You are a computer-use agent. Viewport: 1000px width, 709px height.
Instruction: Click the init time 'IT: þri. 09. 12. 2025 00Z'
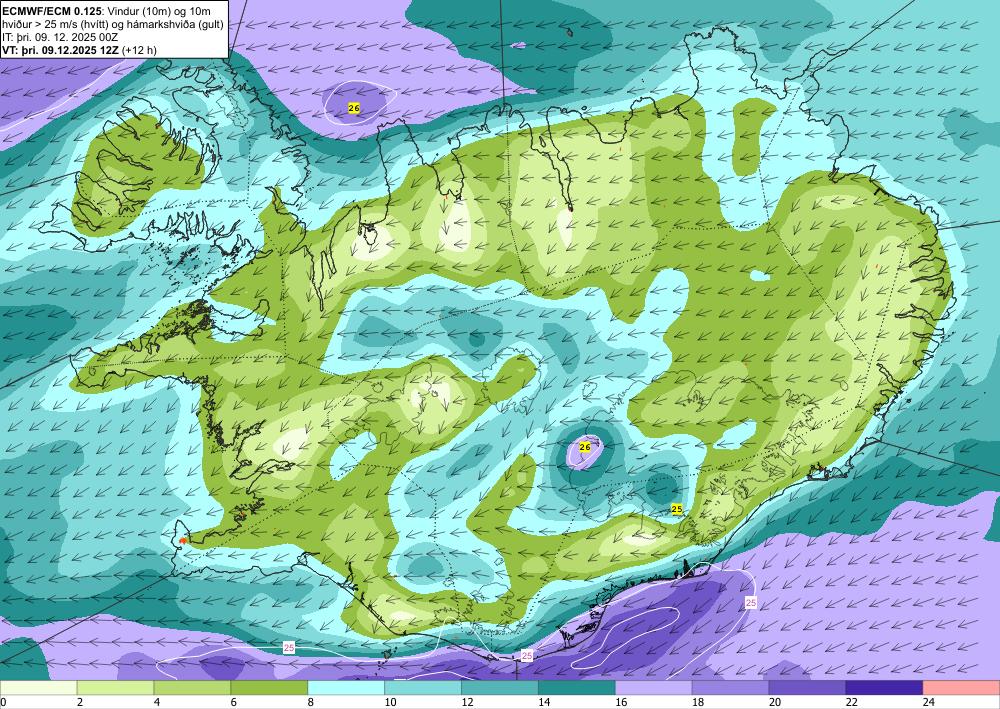coord(60,37)
